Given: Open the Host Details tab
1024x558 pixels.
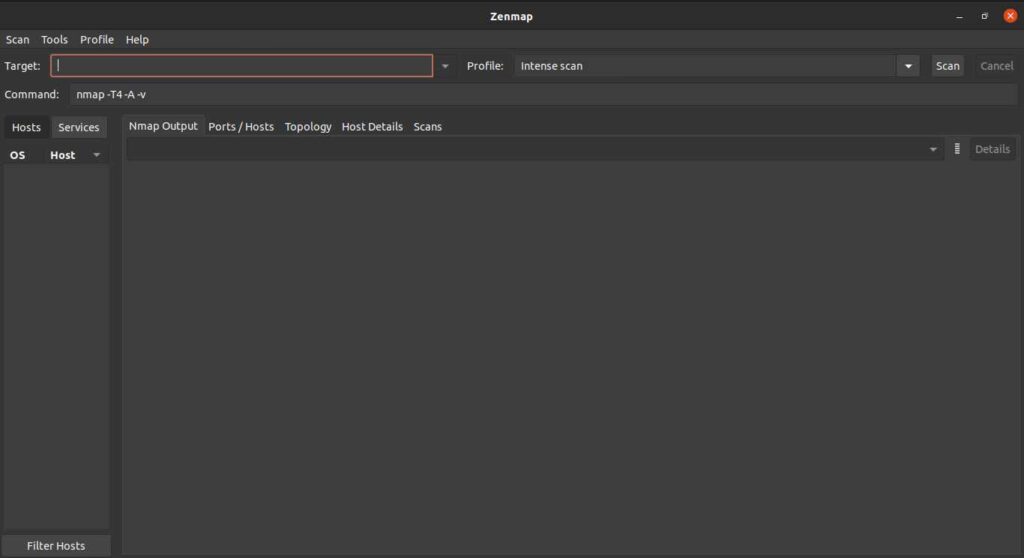Looking at the screenshot, I should 372,127.
